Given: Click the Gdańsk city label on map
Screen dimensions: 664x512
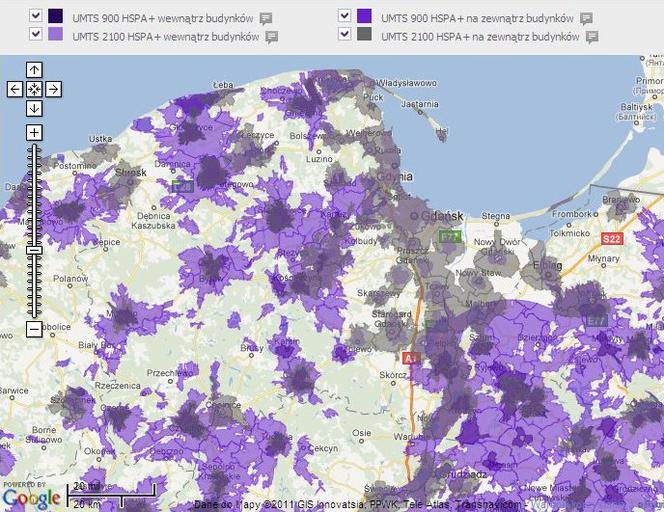Looking at the screenshot, I should tap(442, 216).
